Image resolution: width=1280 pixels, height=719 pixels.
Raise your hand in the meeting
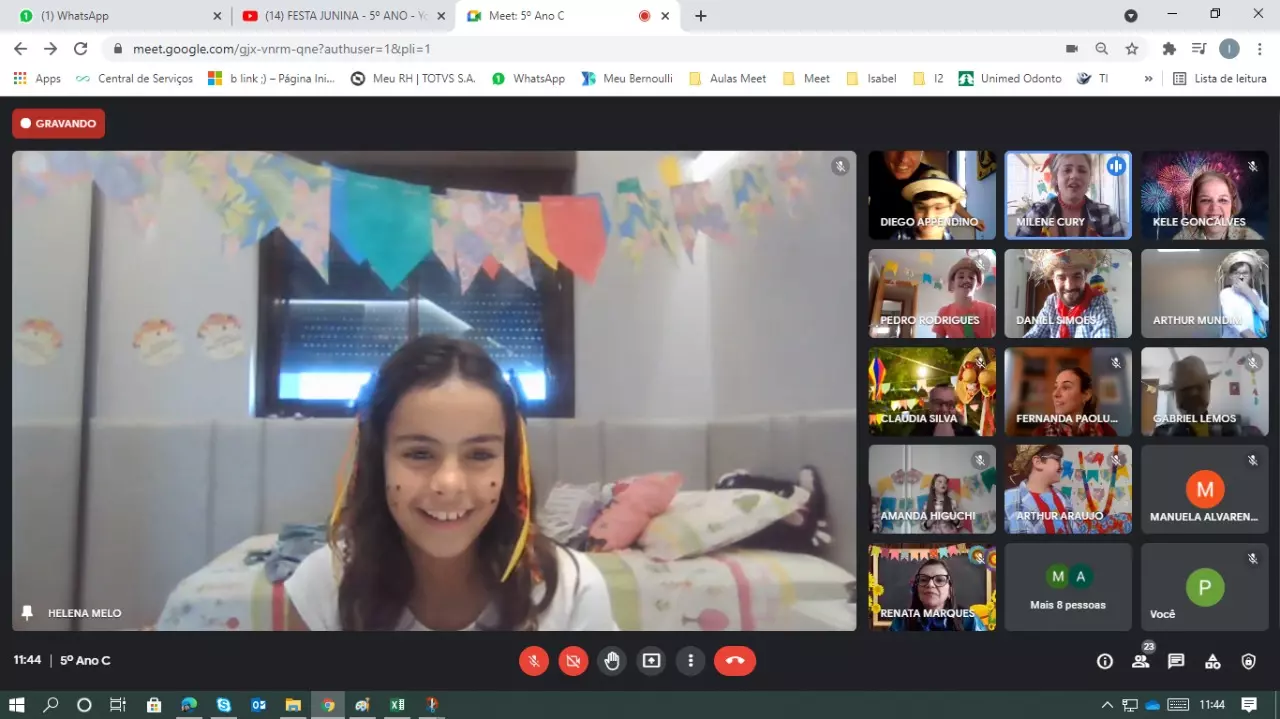tap(612, 661)
